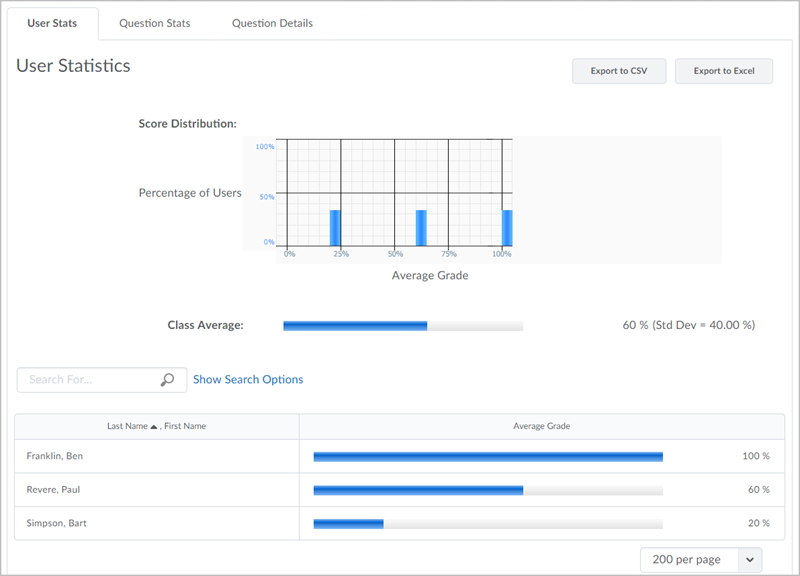Click the Class Average progress bar

pos(403,326)
